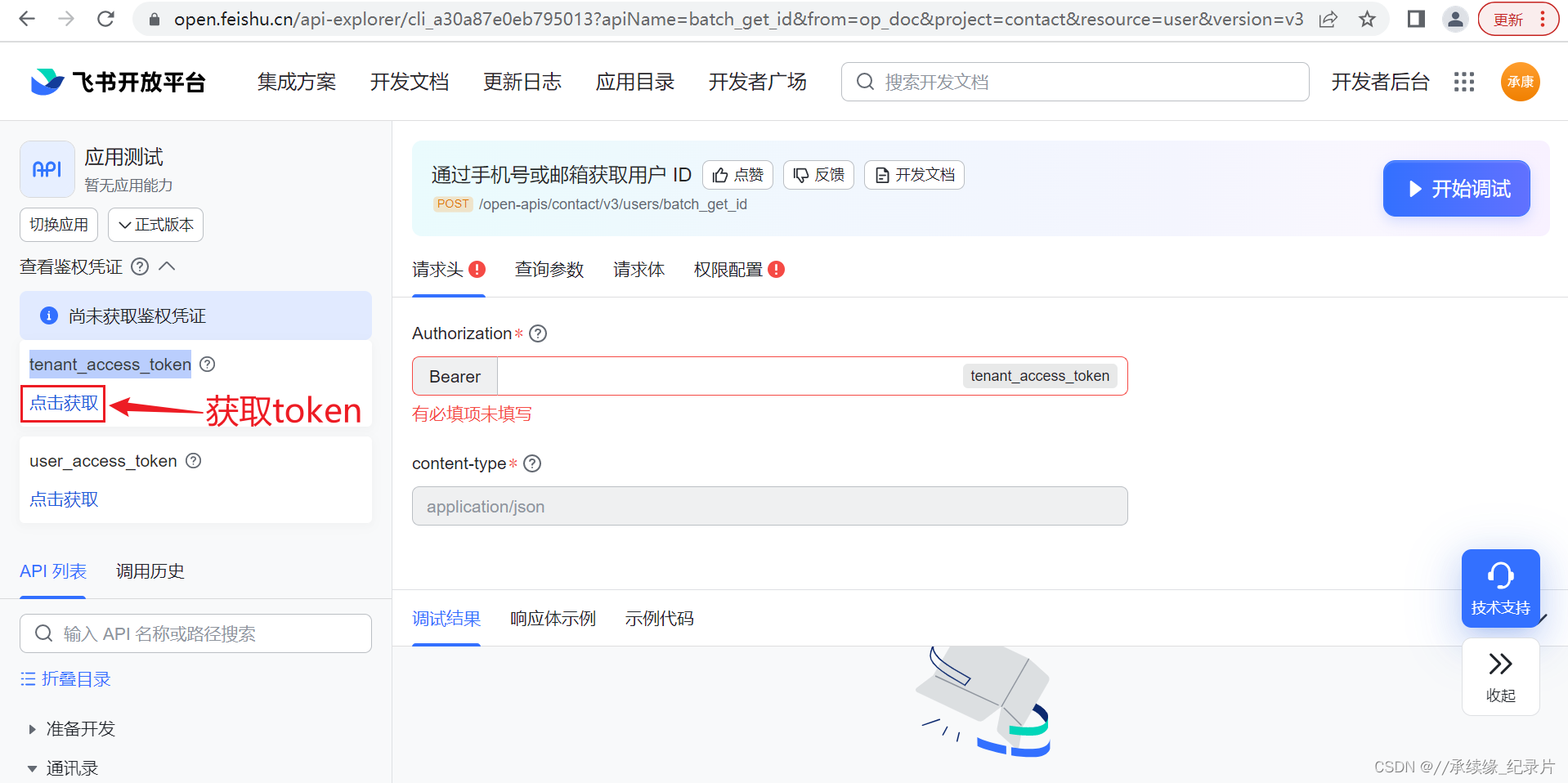
Task: Click the help icon beside content-type
Action: pos(532,463)
